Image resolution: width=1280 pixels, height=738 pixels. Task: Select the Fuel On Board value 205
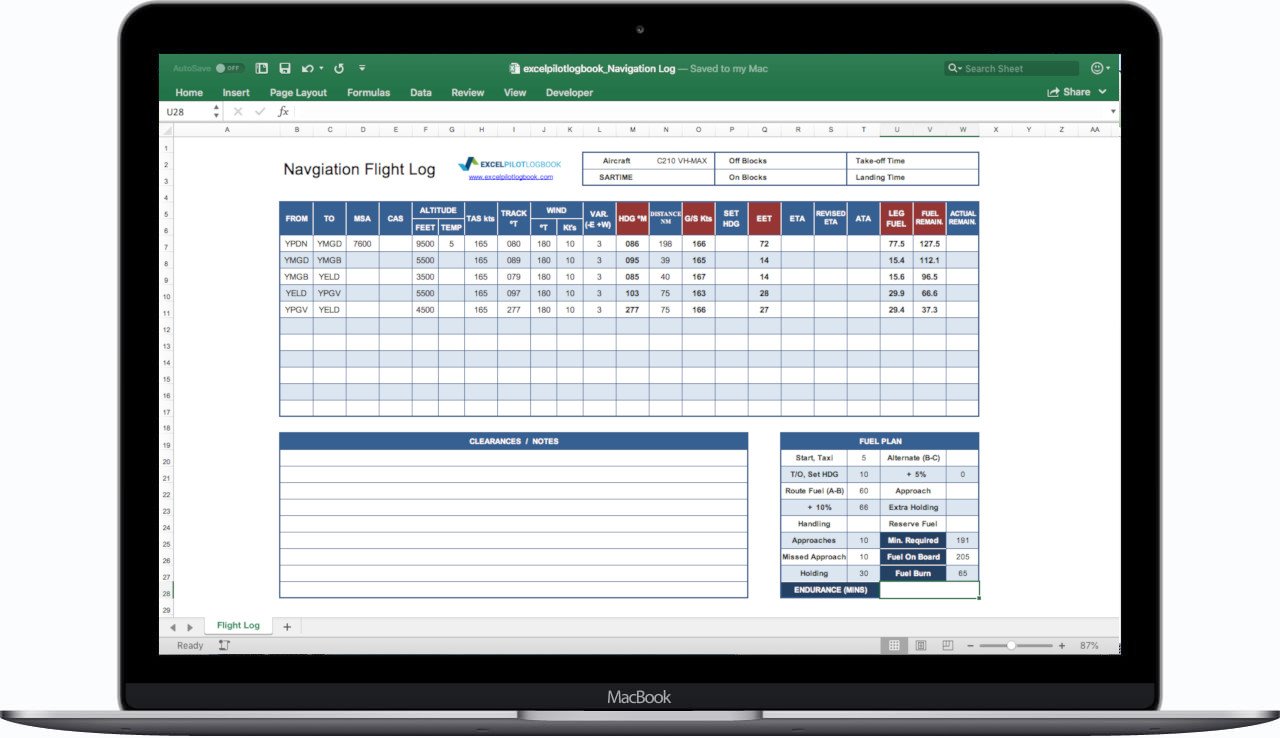pos(963,557)
